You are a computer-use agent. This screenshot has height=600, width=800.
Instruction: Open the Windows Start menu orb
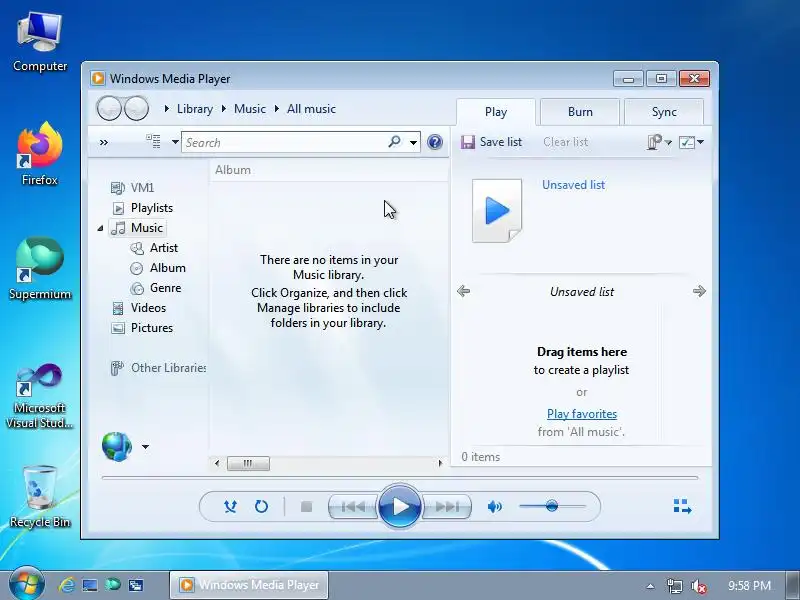[x=26, y=585]
